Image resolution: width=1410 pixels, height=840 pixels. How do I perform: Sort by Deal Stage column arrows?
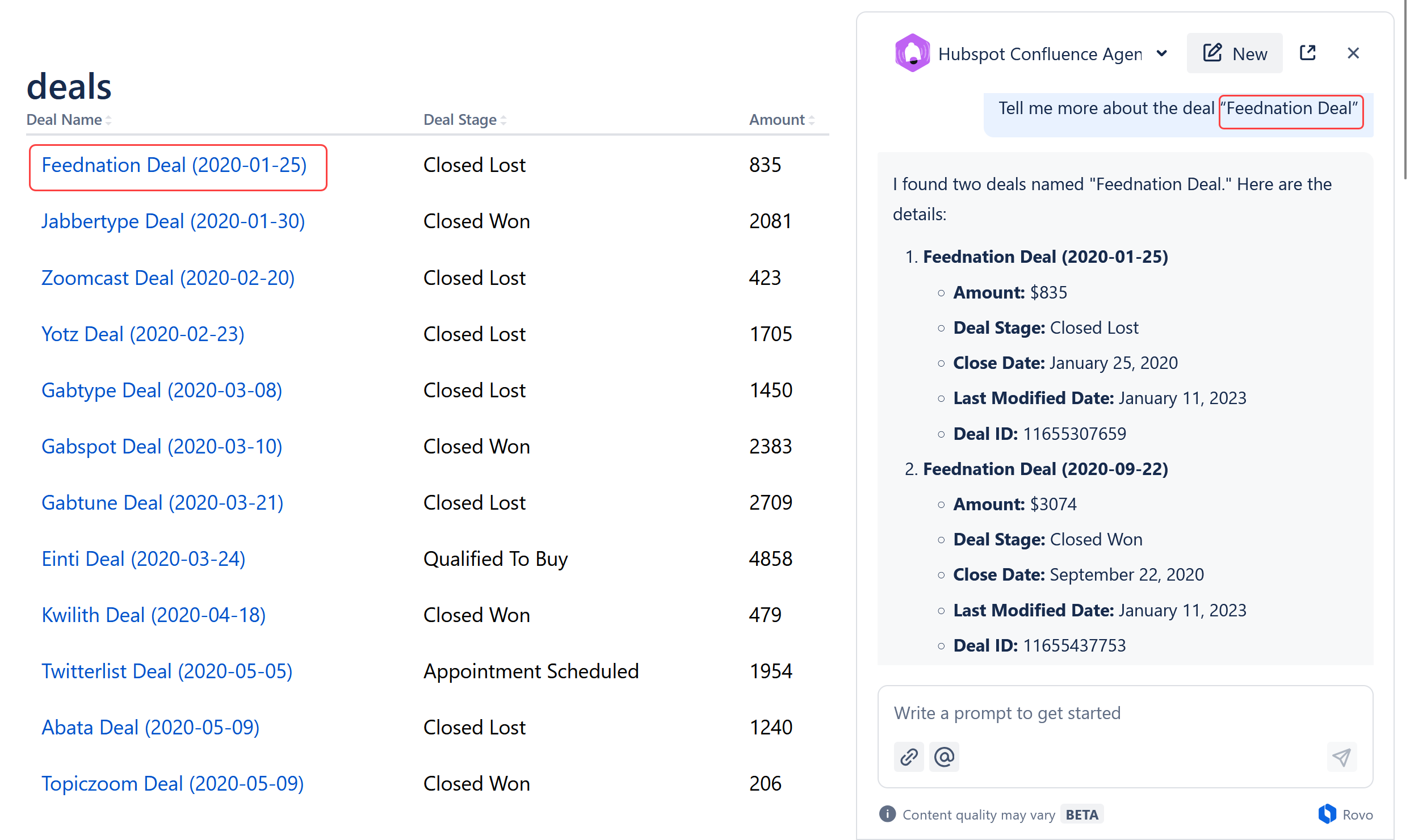click(x=503, y=120)
